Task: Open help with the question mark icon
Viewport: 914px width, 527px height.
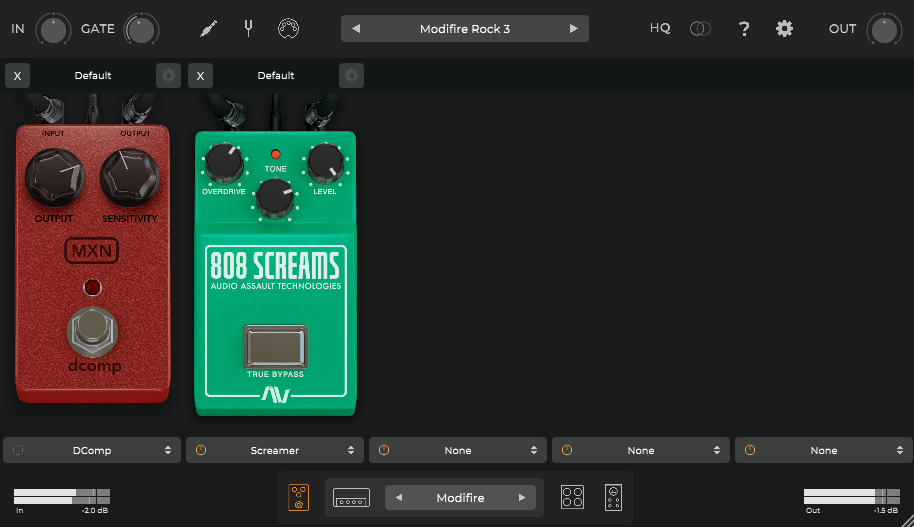Action: point(744,29)
